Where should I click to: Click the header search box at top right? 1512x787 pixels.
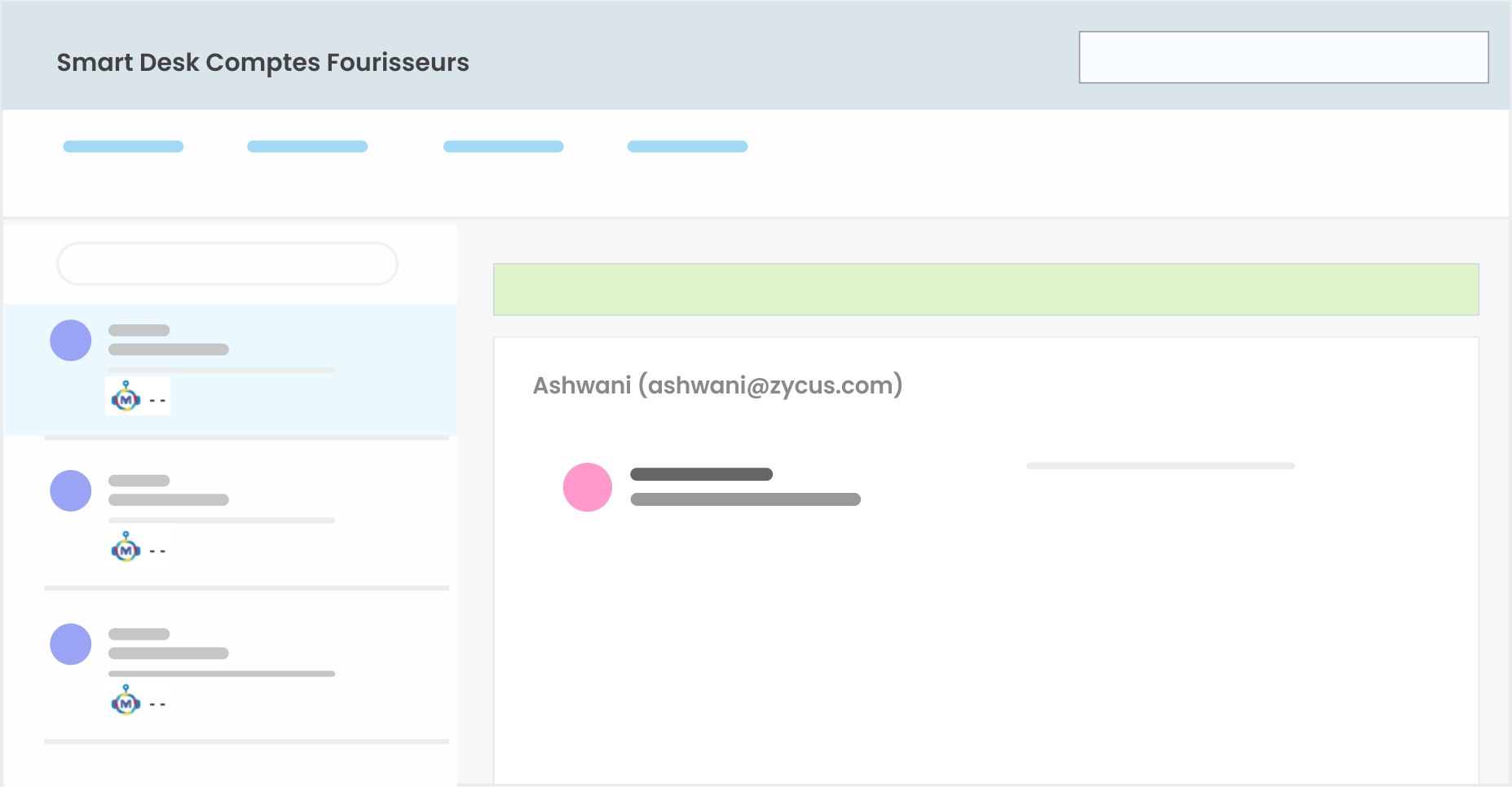pyautogui.click(x=1284, y=57)
